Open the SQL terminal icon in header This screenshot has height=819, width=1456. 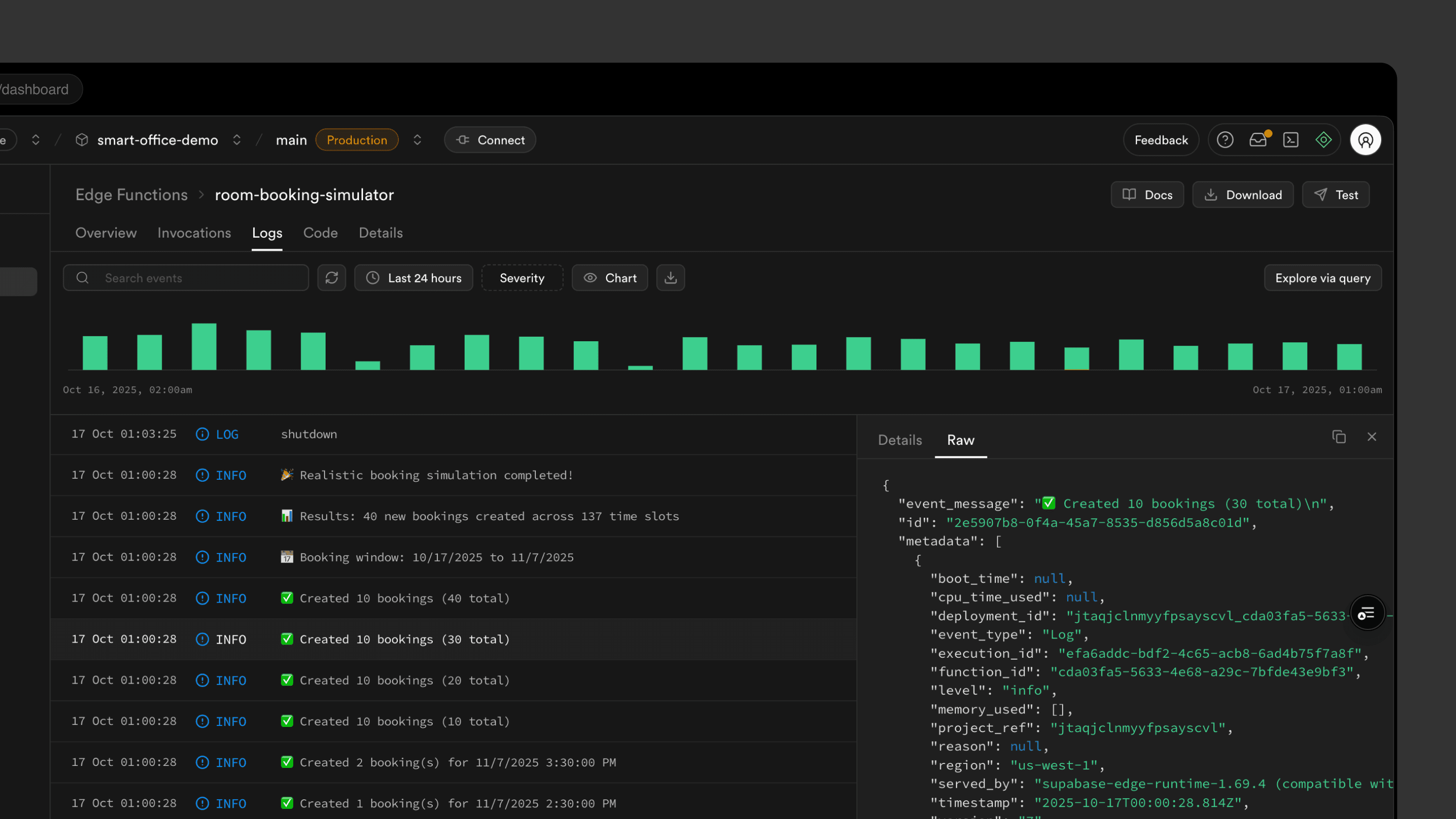tap(1291, 140)
